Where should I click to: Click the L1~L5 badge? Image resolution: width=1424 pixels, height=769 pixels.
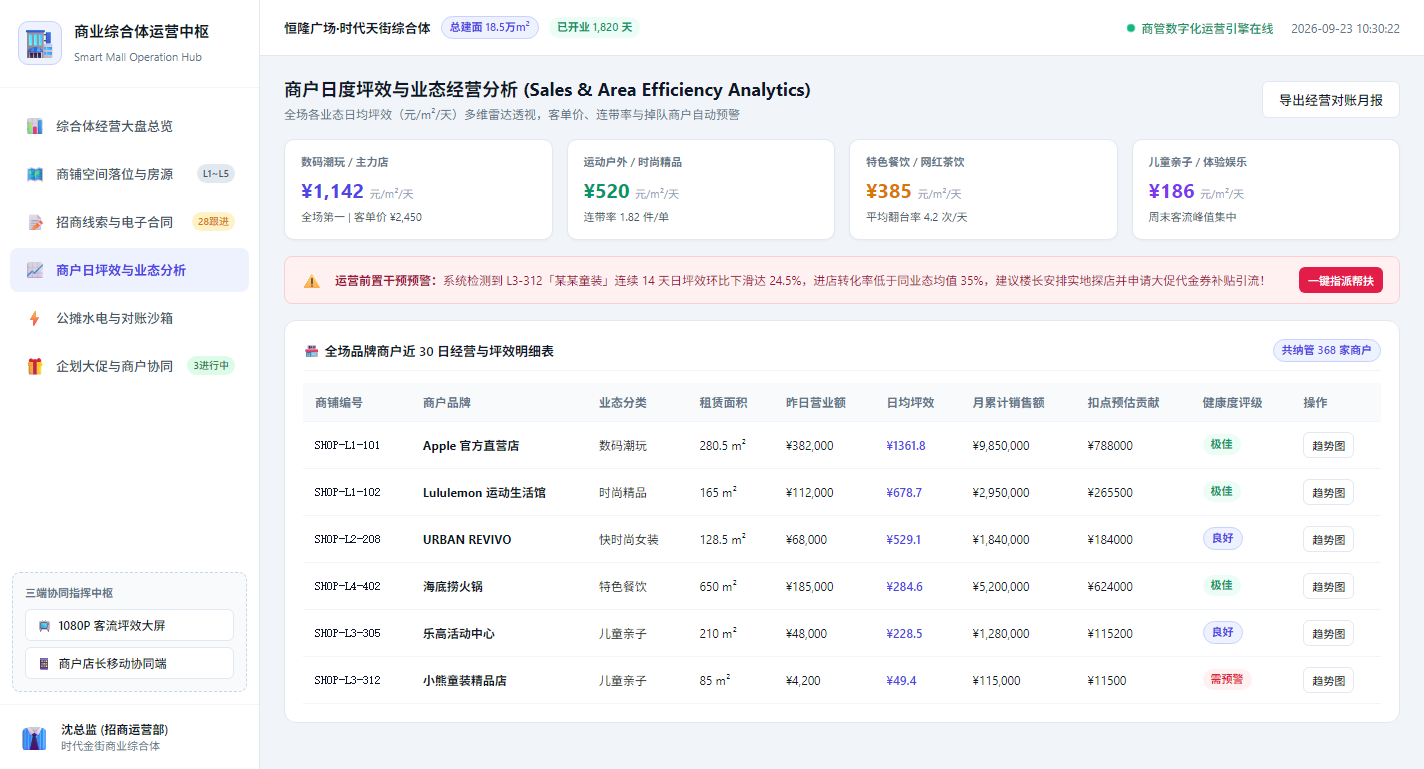216,174
